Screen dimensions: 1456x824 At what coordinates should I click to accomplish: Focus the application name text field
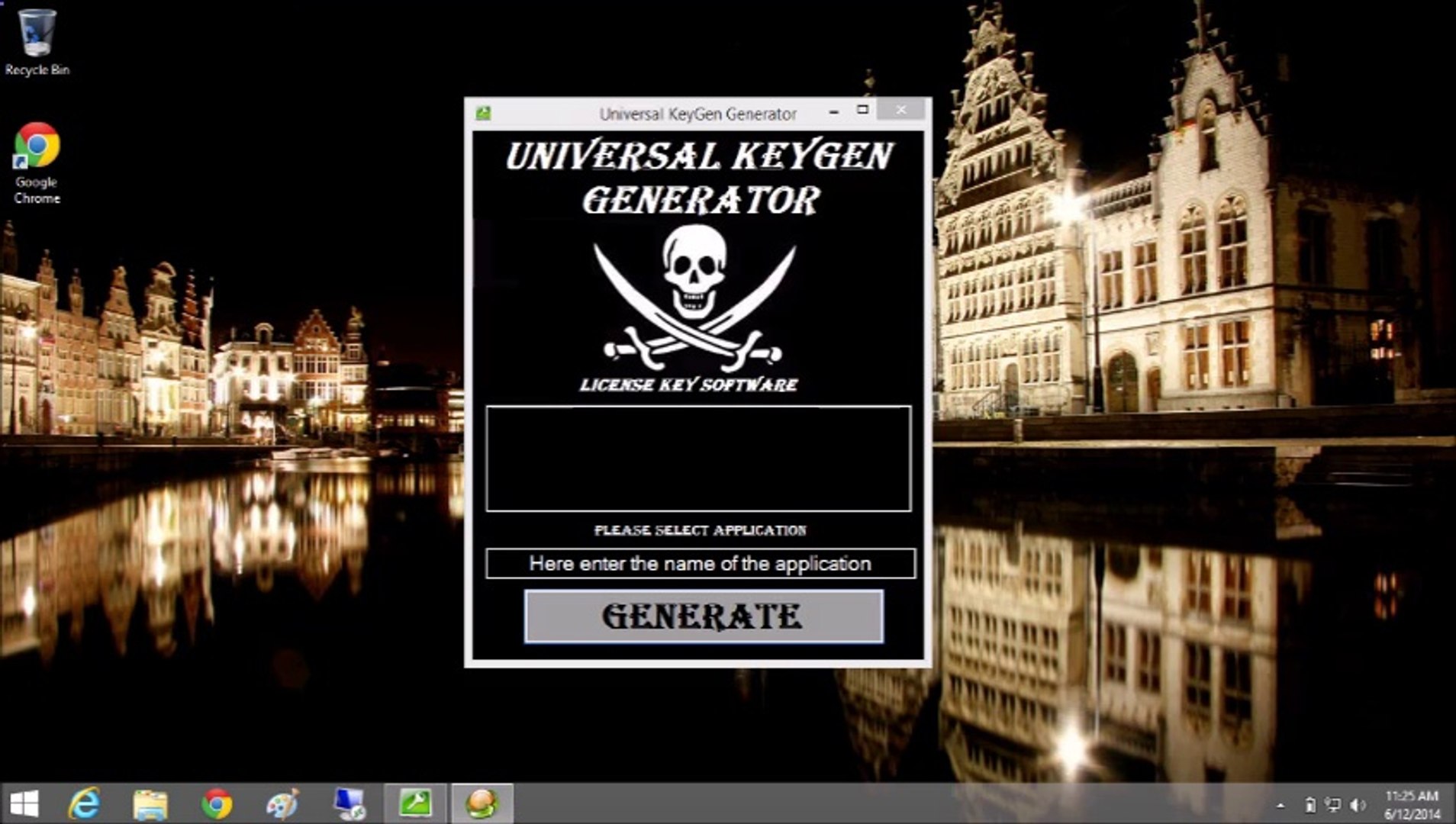(x=700, y=564)
